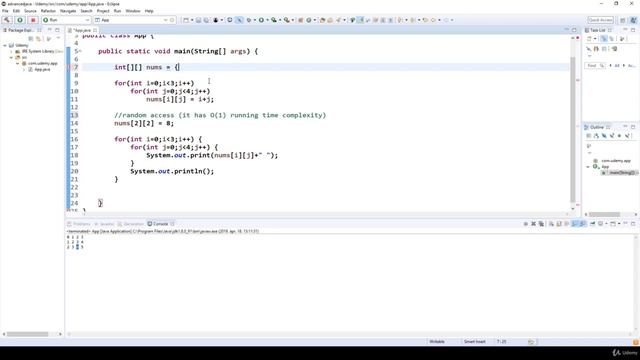Click the New Task icon in Task List
Viewport: 640px width, 360px height.
tap(589, 39)
